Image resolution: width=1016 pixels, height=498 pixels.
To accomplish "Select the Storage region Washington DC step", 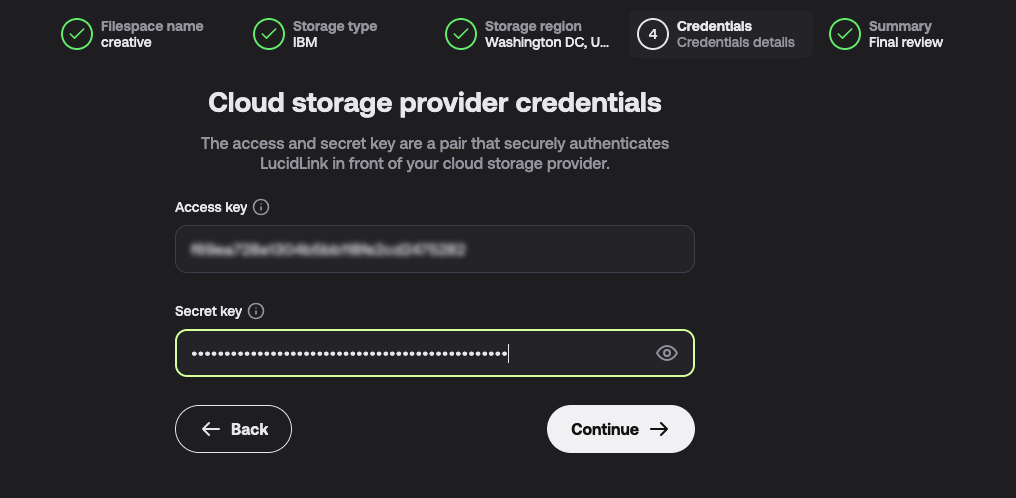I will 527,34.
